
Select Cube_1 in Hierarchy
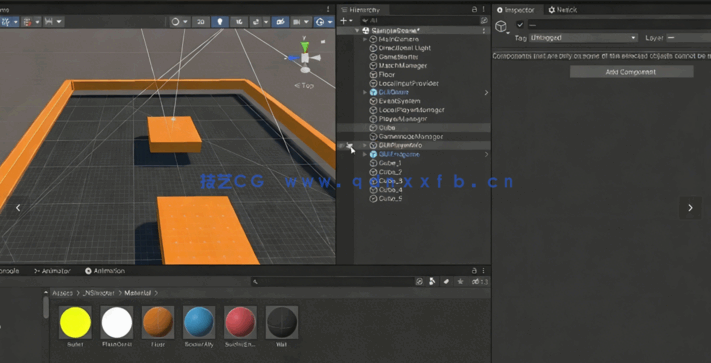coord(390,163)
